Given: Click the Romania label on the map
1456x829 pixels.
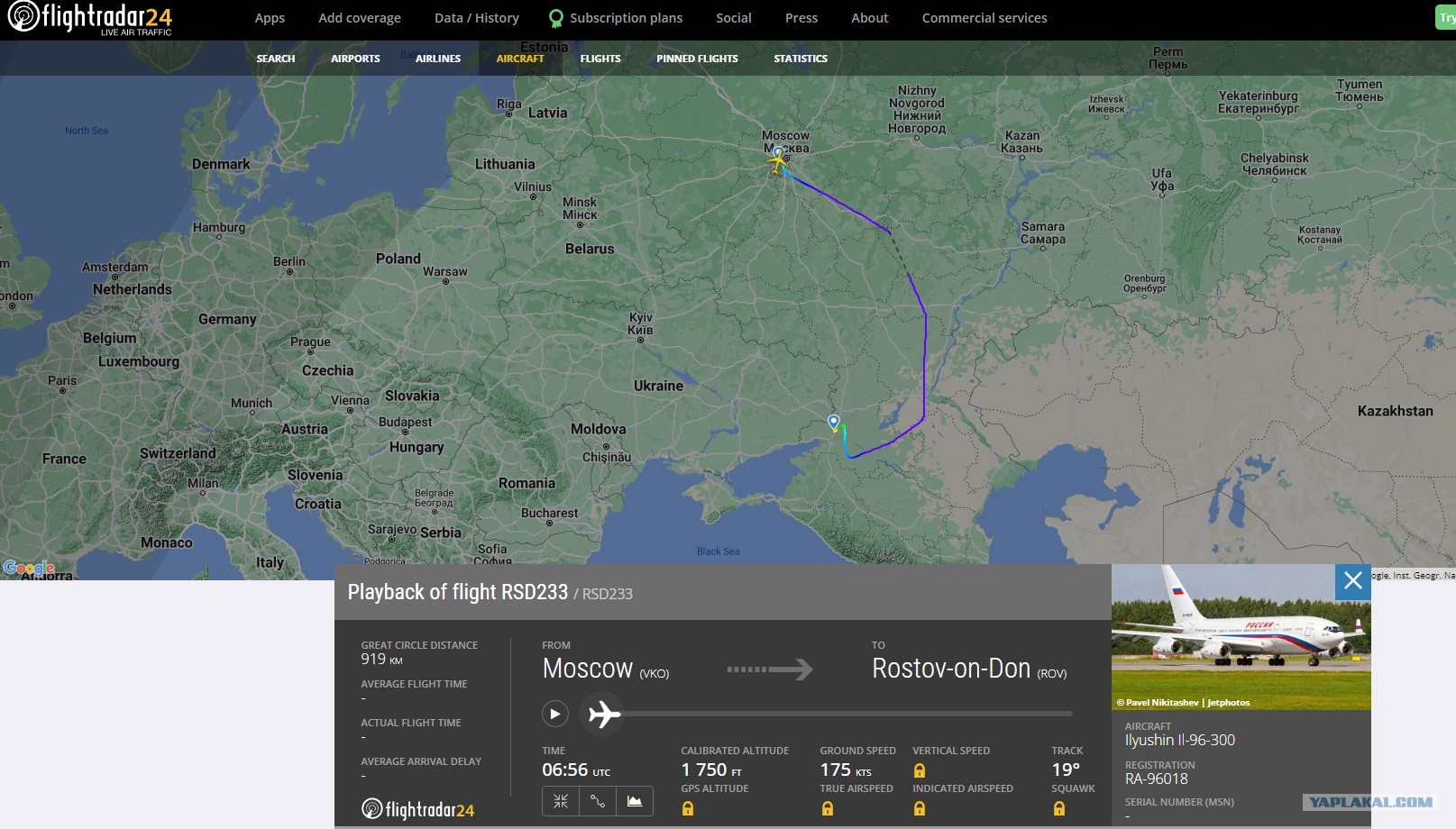Looking at the screenshot, I should coord(527,483).
